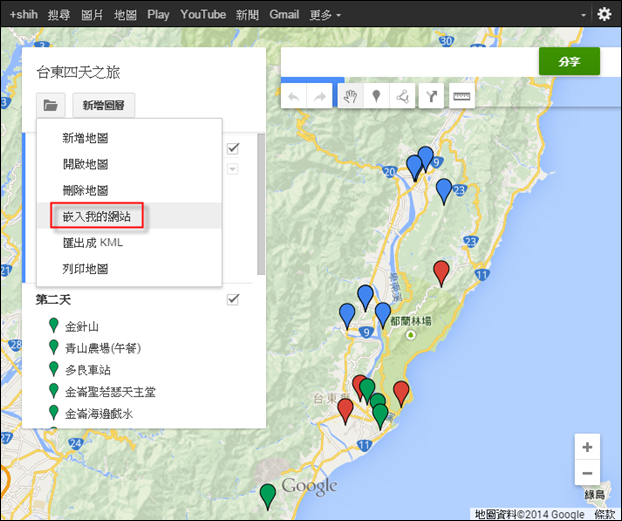This screenshot has height=521, width=622.
Task: Select the 金崙聖若瑟天主堂 place entry
Action: [x=110, y=392]
